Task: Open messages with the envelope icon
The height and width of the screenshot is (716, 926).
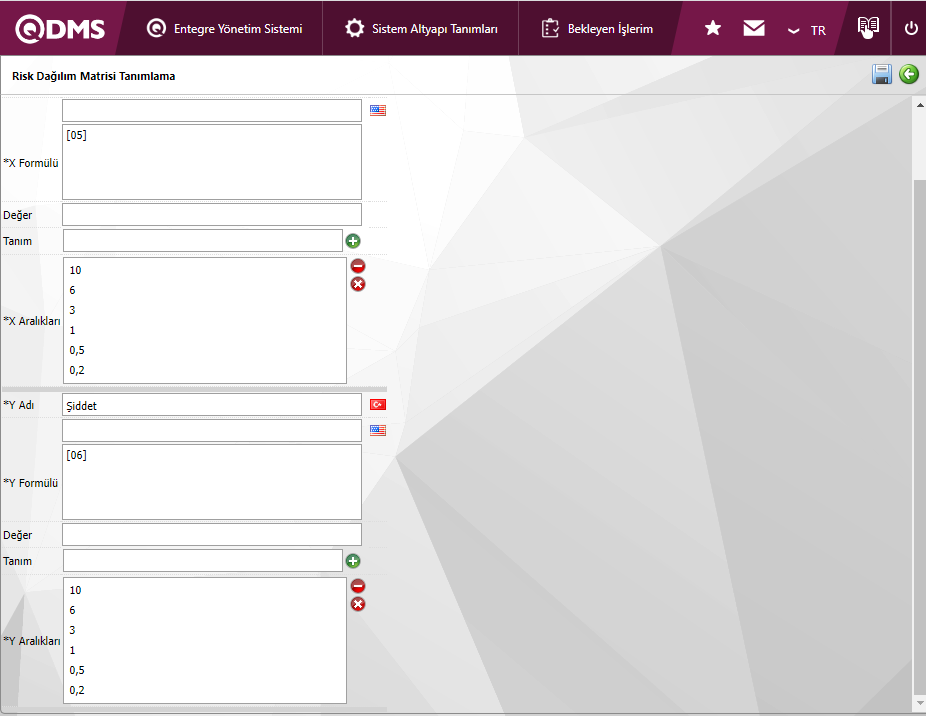Action: point(754,28)
